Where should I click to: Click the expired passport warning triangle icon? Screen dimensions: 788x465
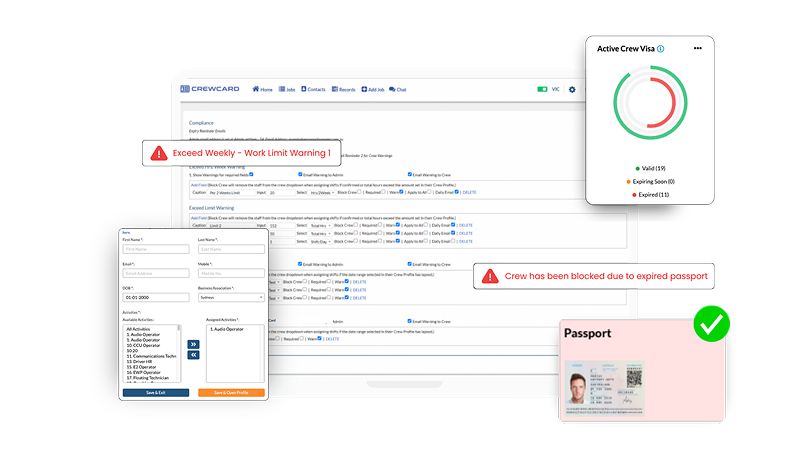point(490,276)
